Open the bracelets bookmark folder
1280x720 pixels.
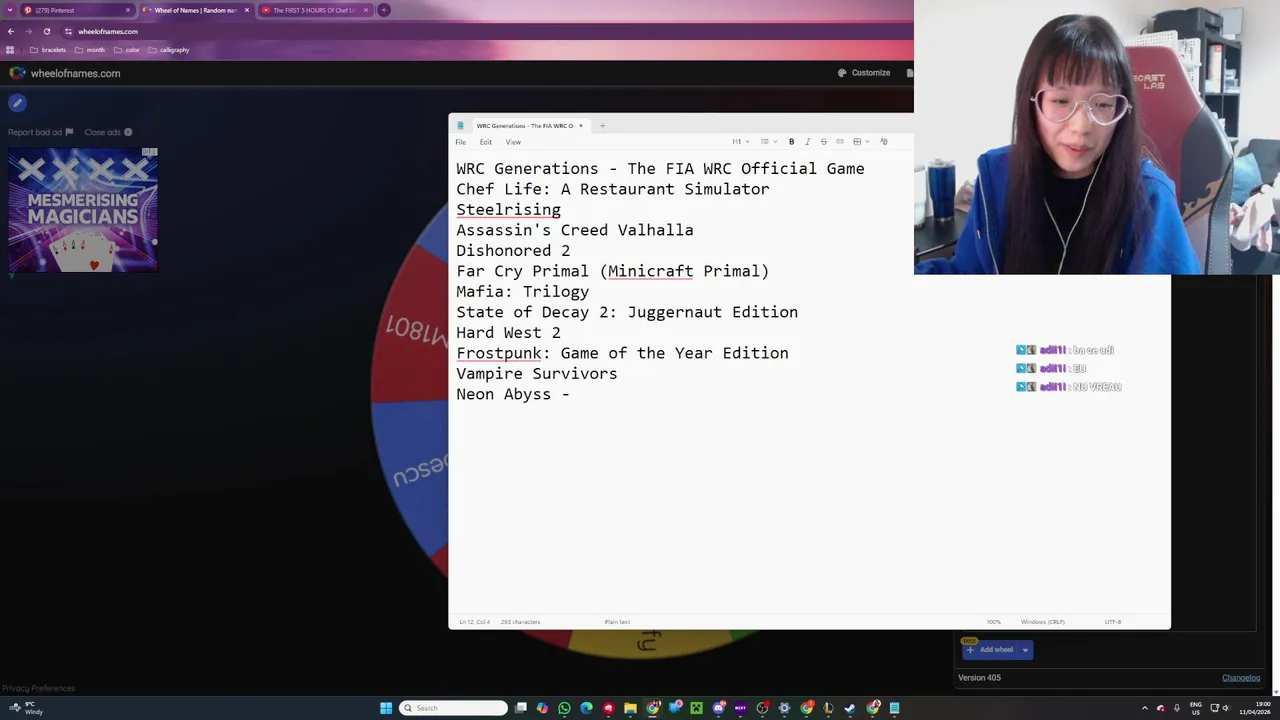tap(48, 50)
